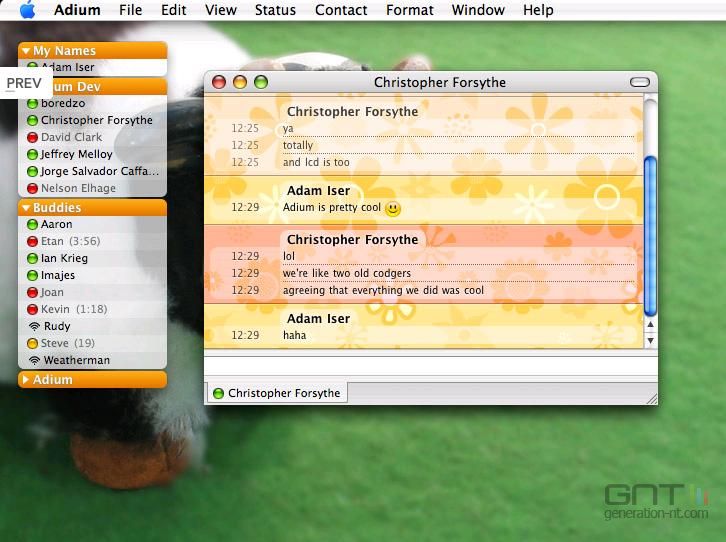The width and height of the screenshot is (726, 542).
Task: Click Joan's red away icon
Action: pos(32,293)
